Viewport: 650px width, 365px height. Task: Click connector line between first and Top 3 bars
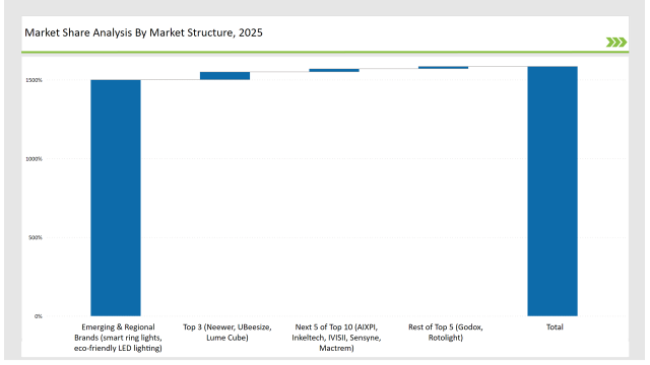170,80
